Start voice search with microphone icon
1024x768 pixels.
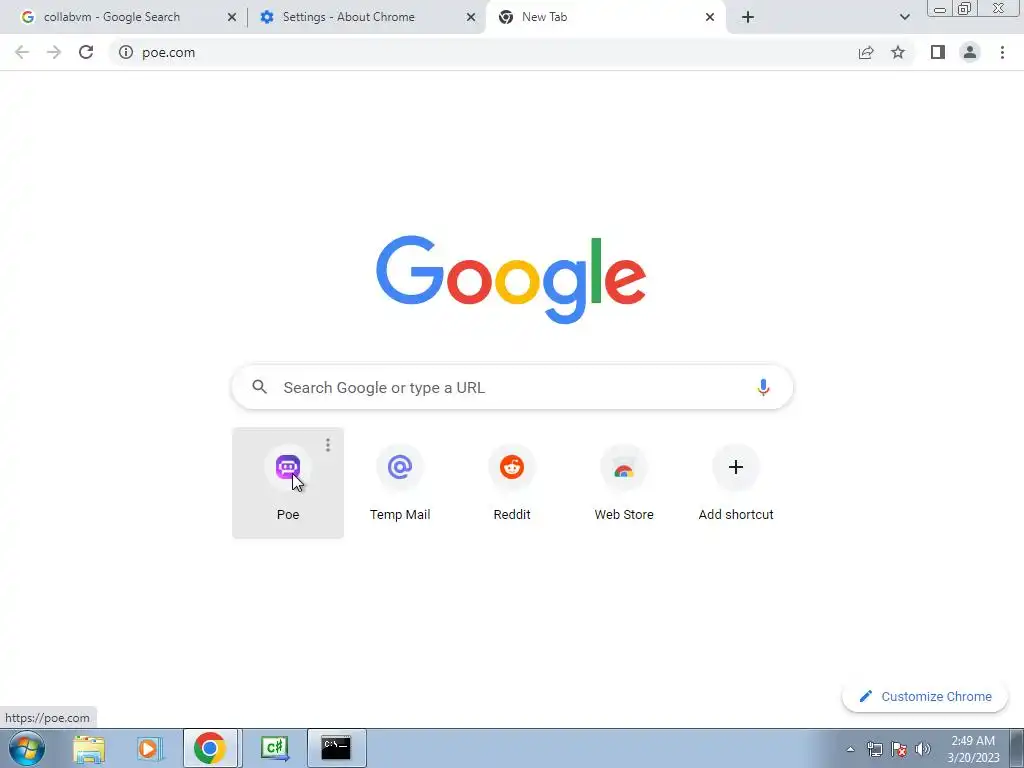tap(763, 387)
